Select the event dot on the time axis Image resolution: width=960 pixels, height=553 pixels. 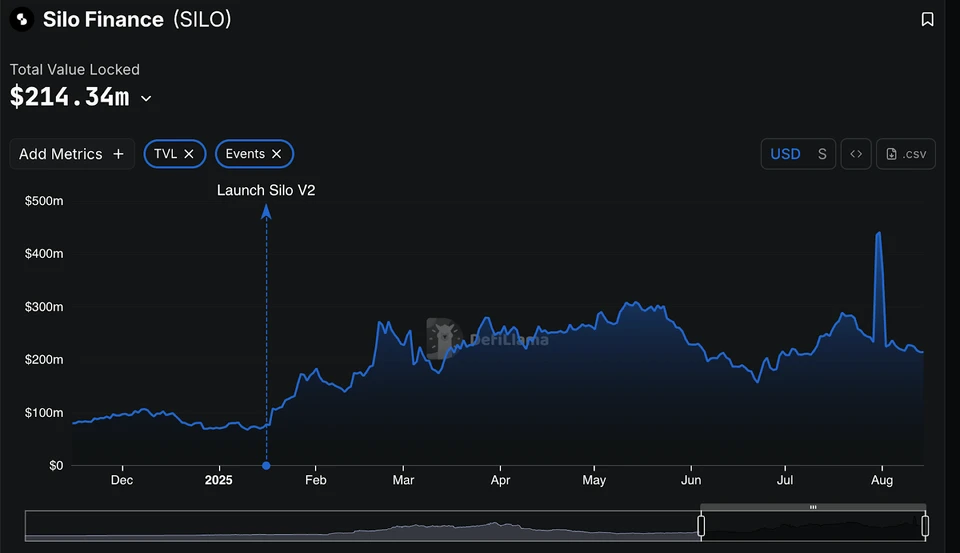point(266,465)
